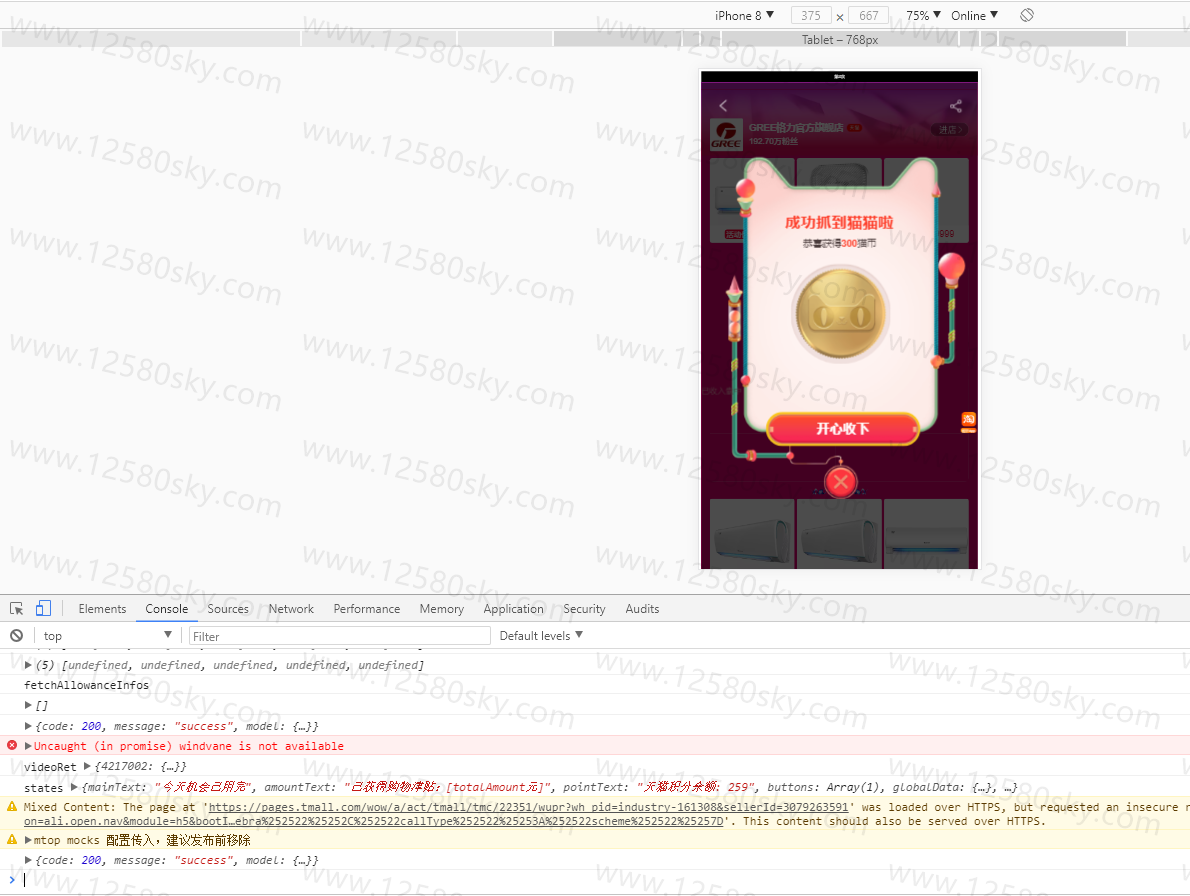This screenshot has width=1190, height=896.
Task: Open the Online throttling dropdown
Action: pyautogui.click(x=974, y=15)
